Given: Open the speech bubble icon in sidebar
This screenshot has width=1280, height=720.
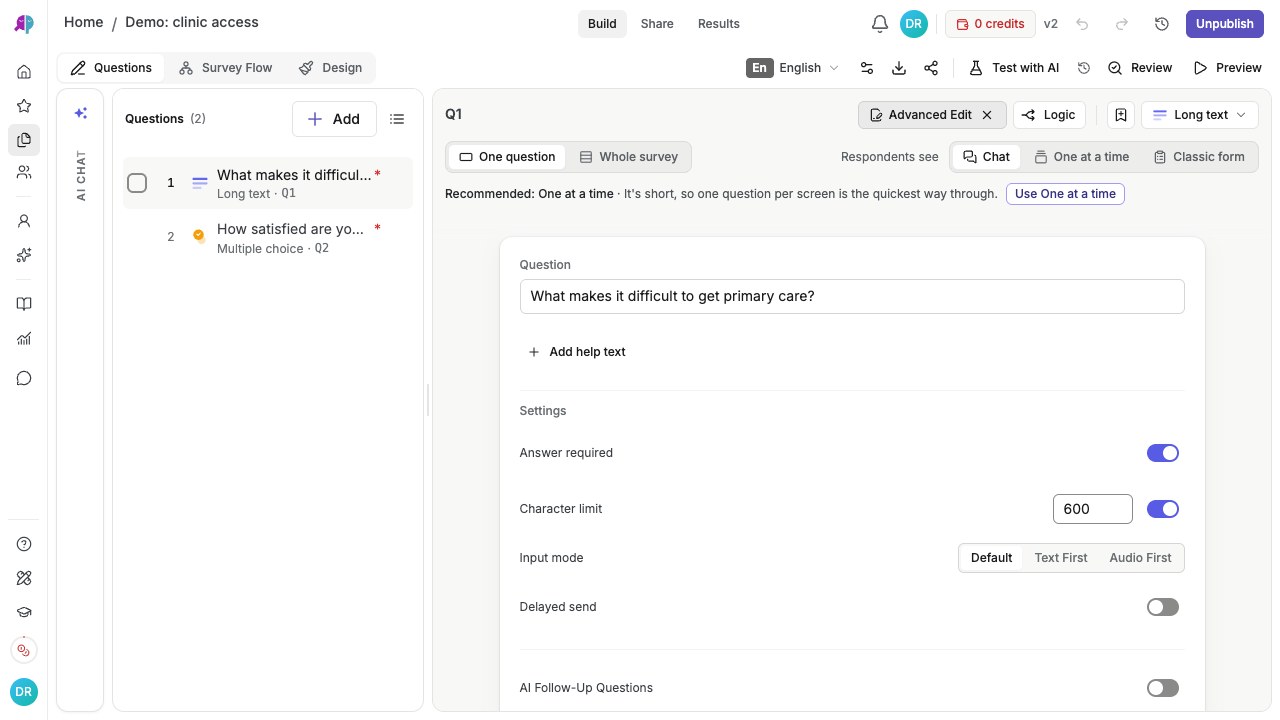Looking at the screenshot, I should (24, 378).
